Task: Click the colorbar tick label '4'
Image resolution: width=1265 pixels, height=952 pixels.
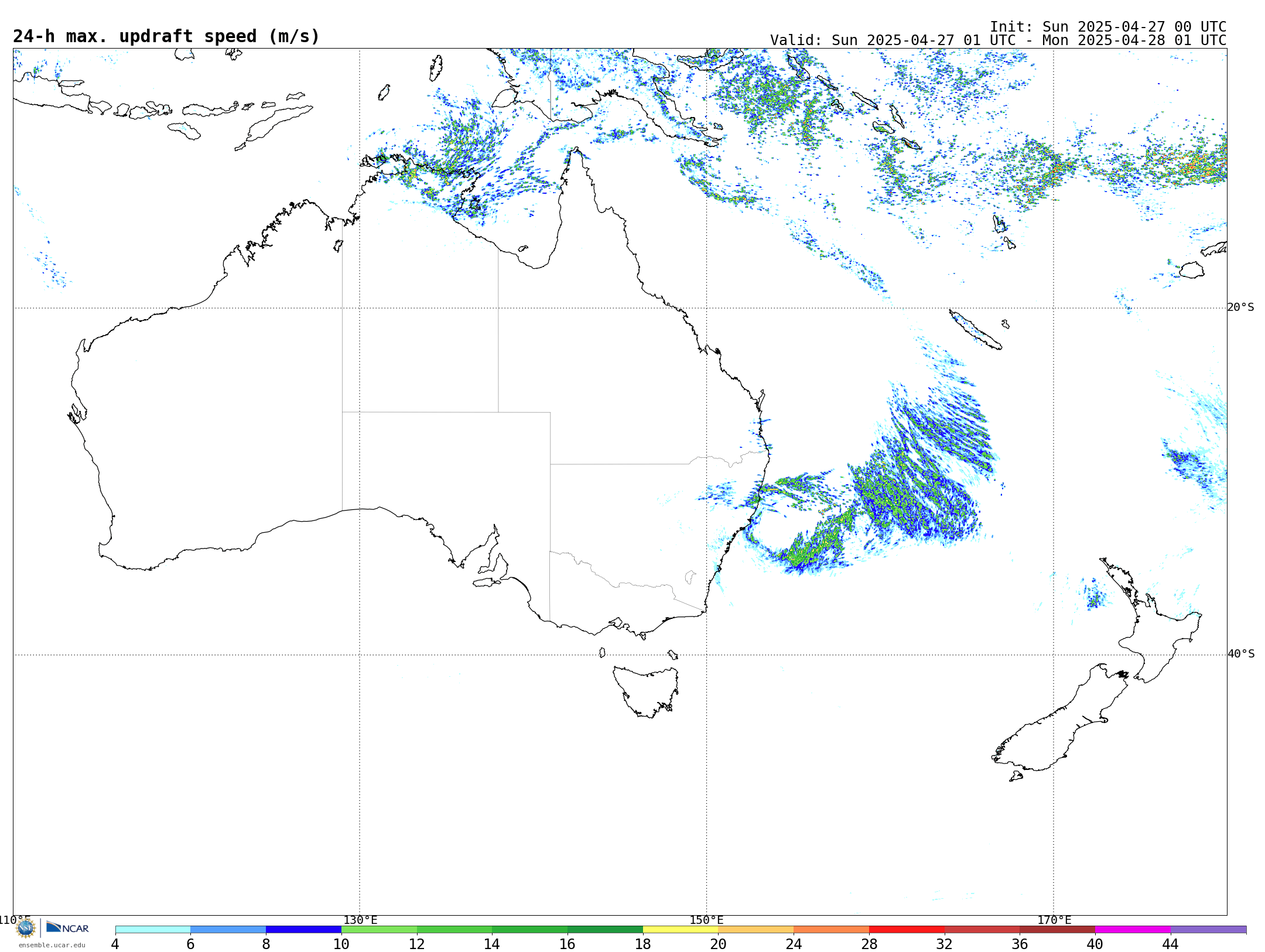Action: tap(115, 944)
